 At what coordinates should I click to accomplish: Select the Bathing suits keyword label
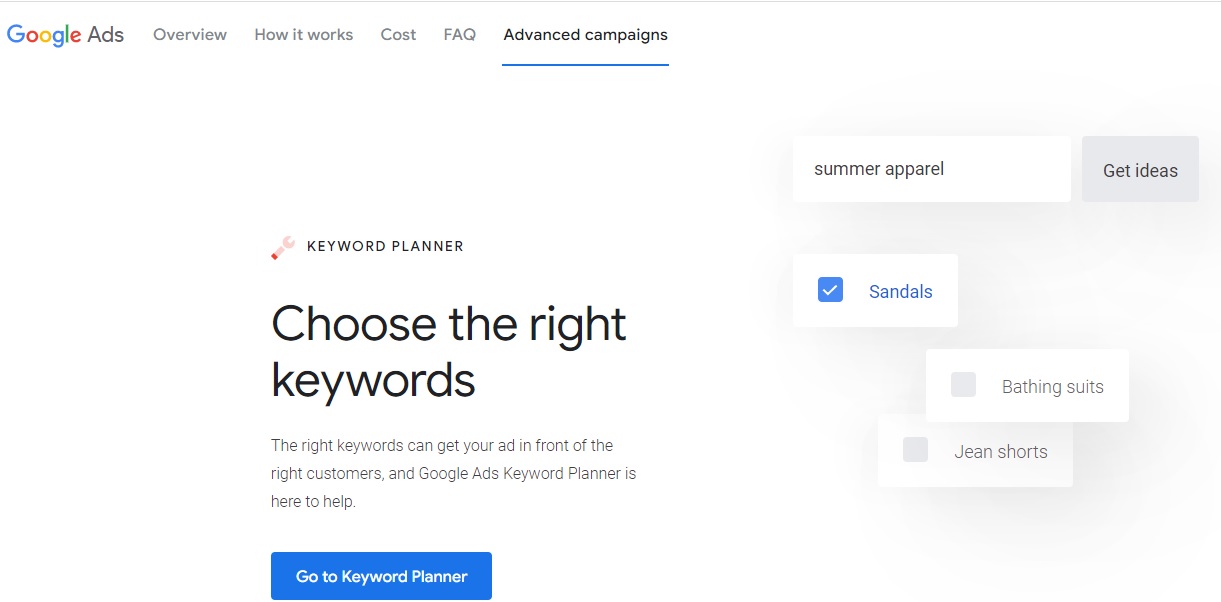click(1052, 387)
